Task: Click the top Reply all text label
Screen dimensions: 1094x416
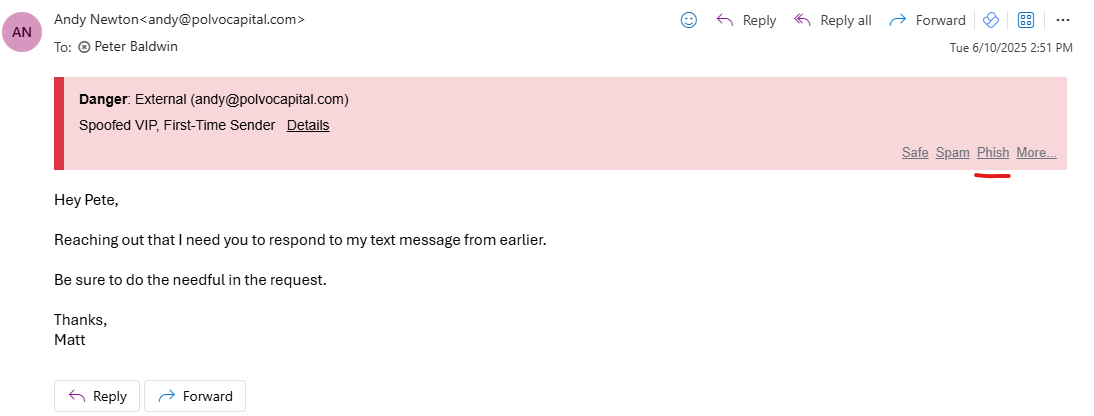Action: [x=846, y=20]
